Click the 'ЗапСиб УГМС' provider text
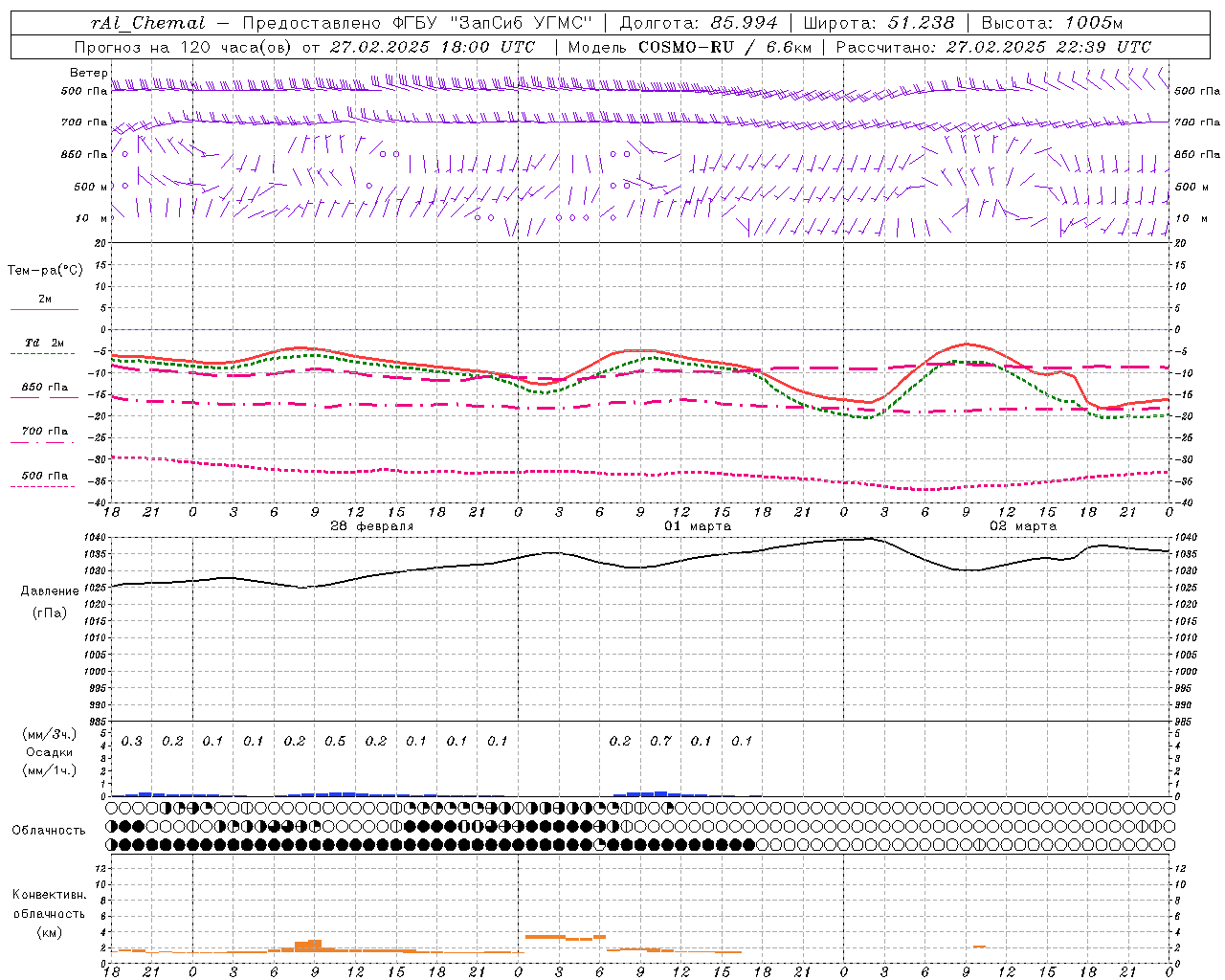 click(522, 23)
